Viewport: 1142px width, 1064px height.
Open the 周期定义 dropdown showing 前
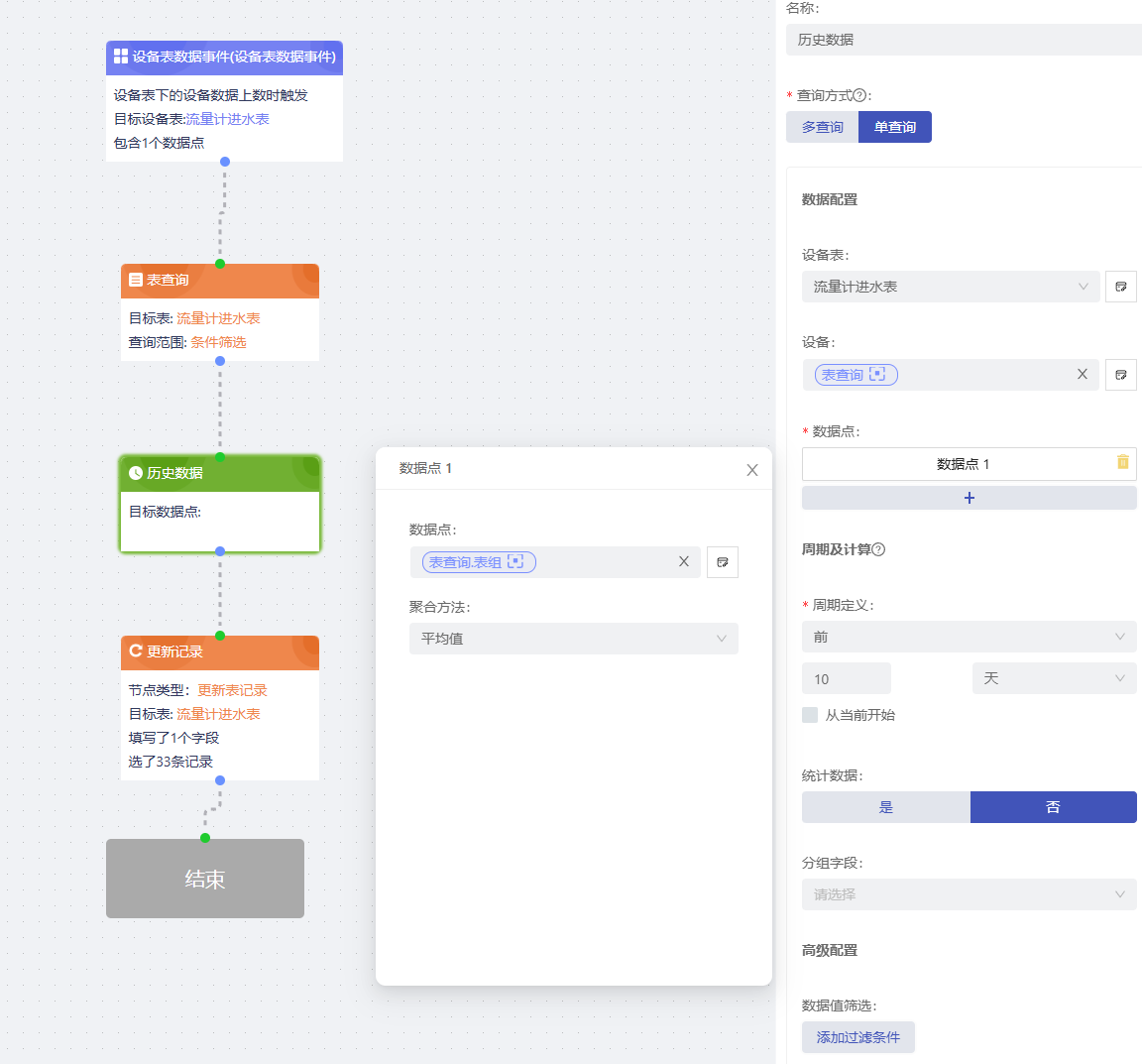coord(968,637)
